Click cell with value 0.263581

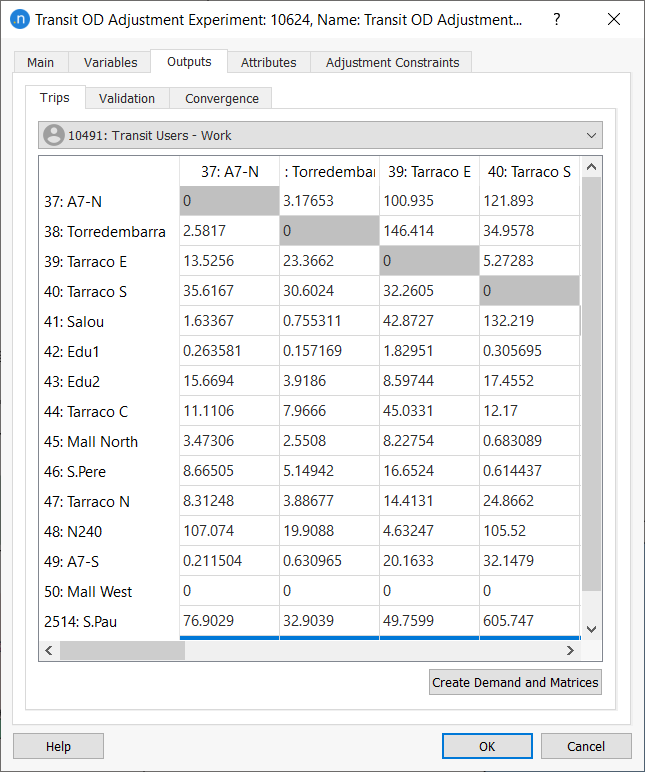click(x=229, y=351)
